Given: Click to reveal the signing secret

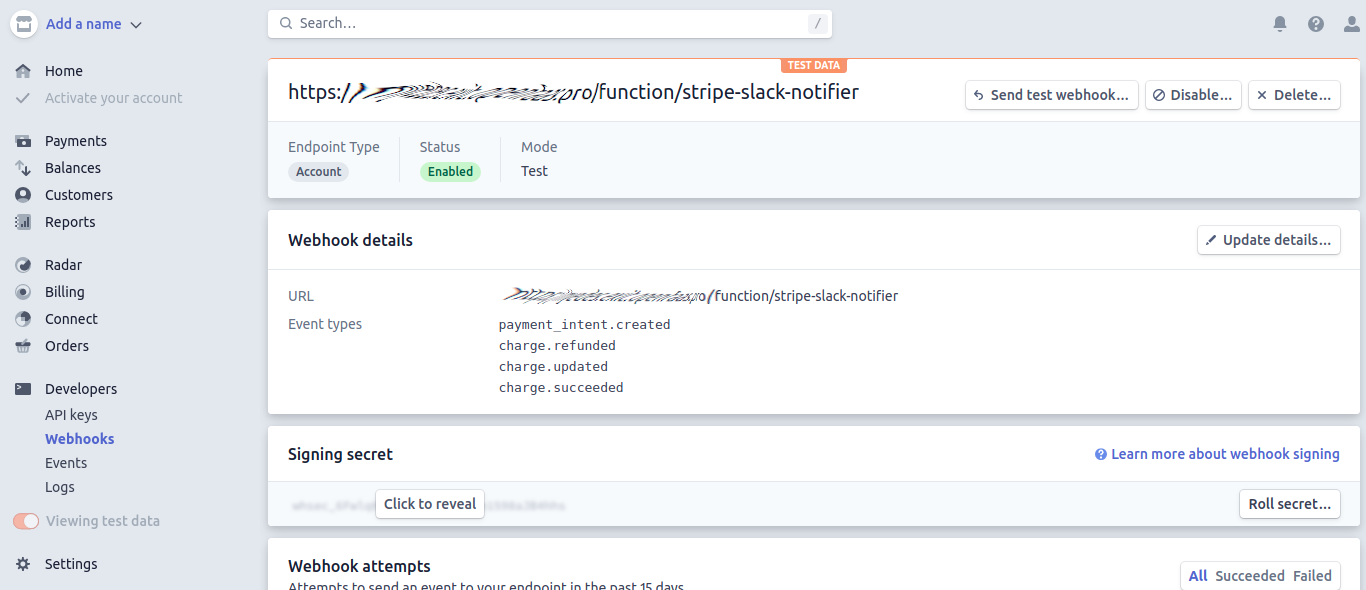Looking at the screenshot, I should (x=430, y=504).
